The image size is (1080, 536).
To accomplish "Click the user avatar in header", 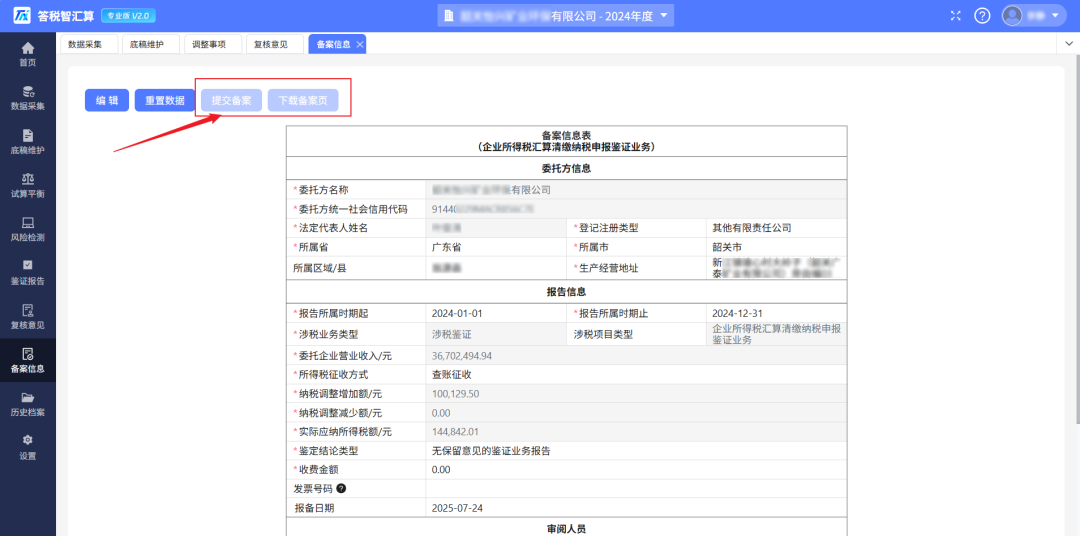I will click(x=1011, y=15).
